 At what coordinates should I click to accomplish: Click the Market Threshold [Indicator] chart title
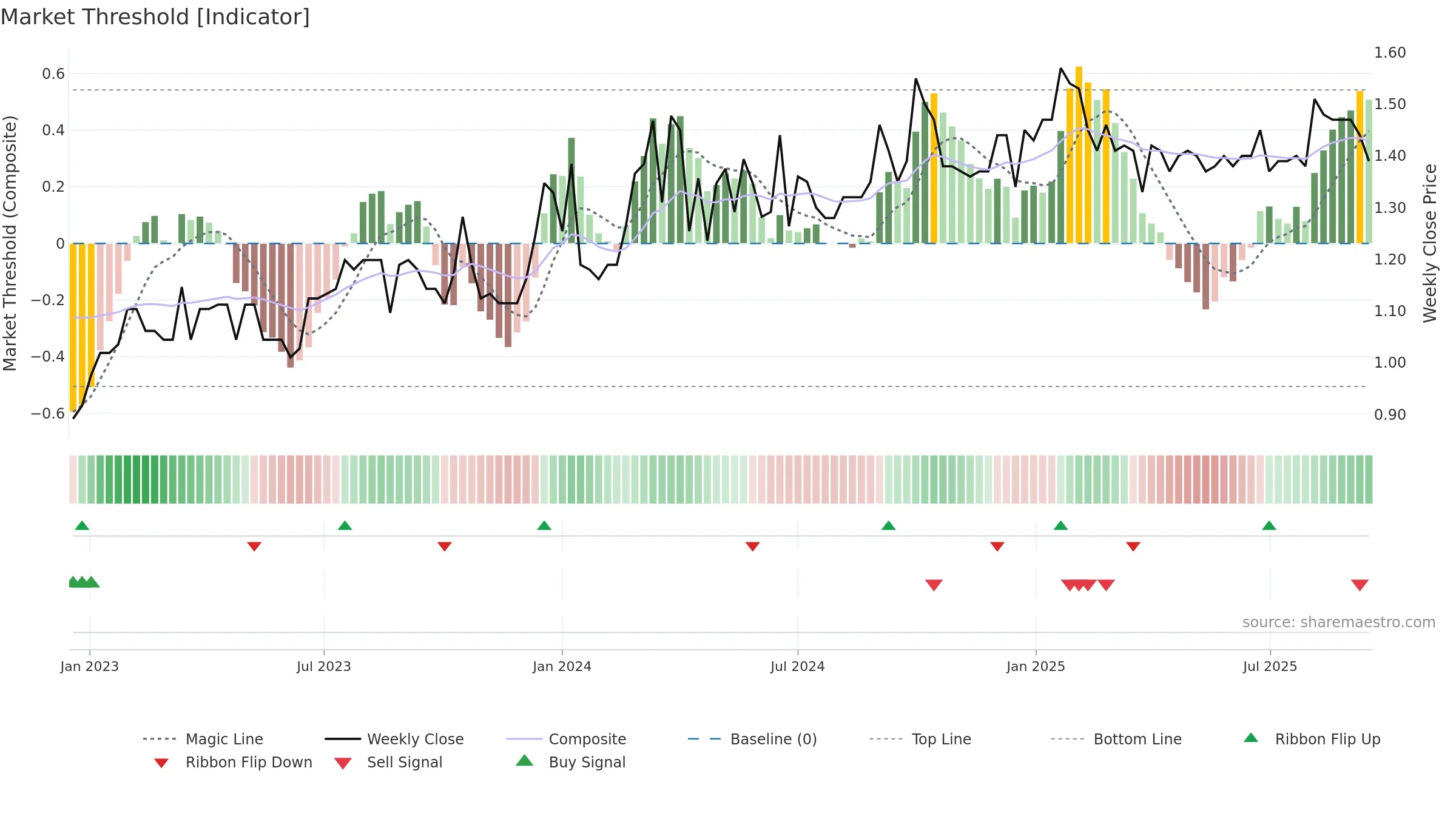pyautogui.click(x=155, y=17)
